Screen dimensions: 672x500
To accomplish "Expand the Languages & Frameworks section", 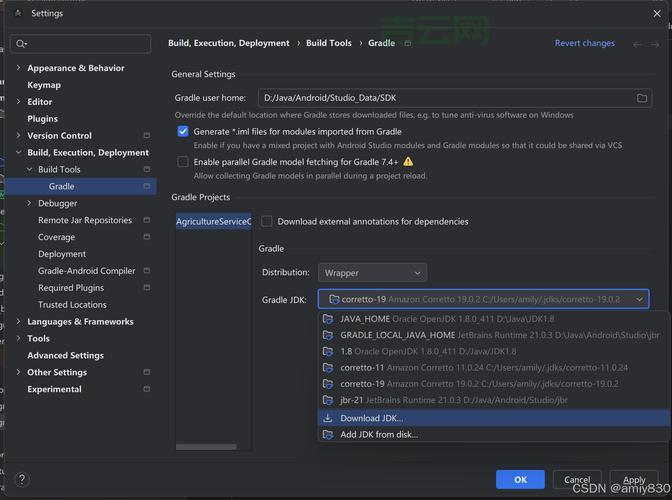I will point(19,322).
